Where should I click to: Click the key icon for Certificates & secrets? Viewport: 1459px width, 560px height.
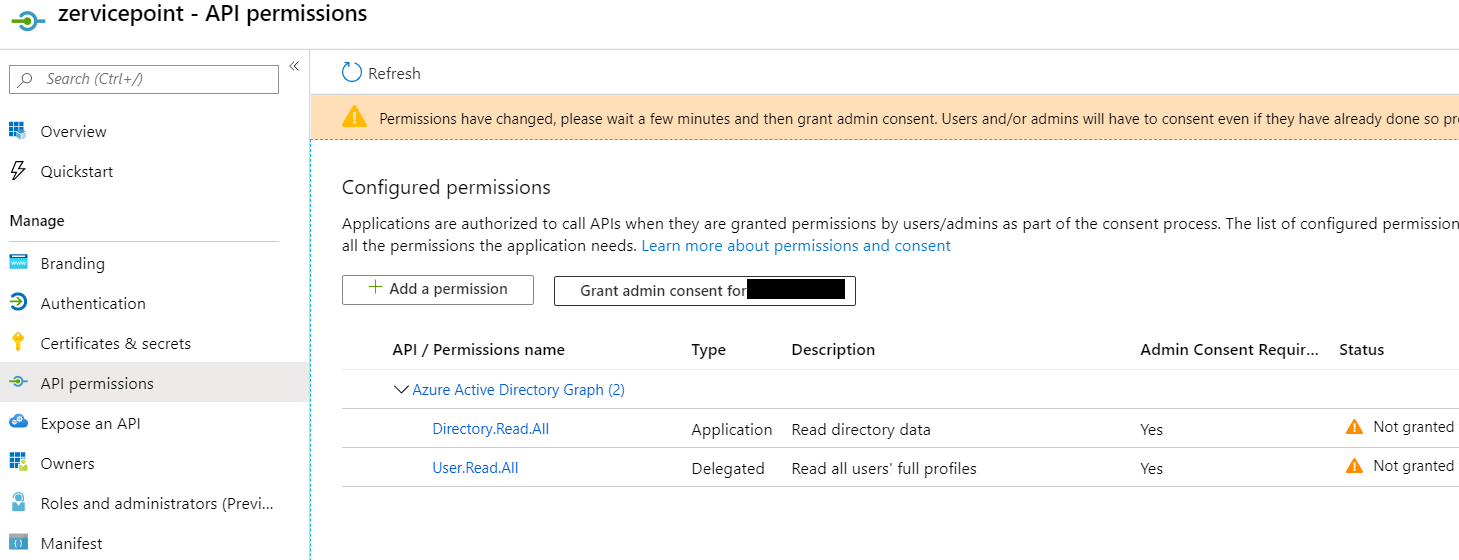[x=17, y=343]
